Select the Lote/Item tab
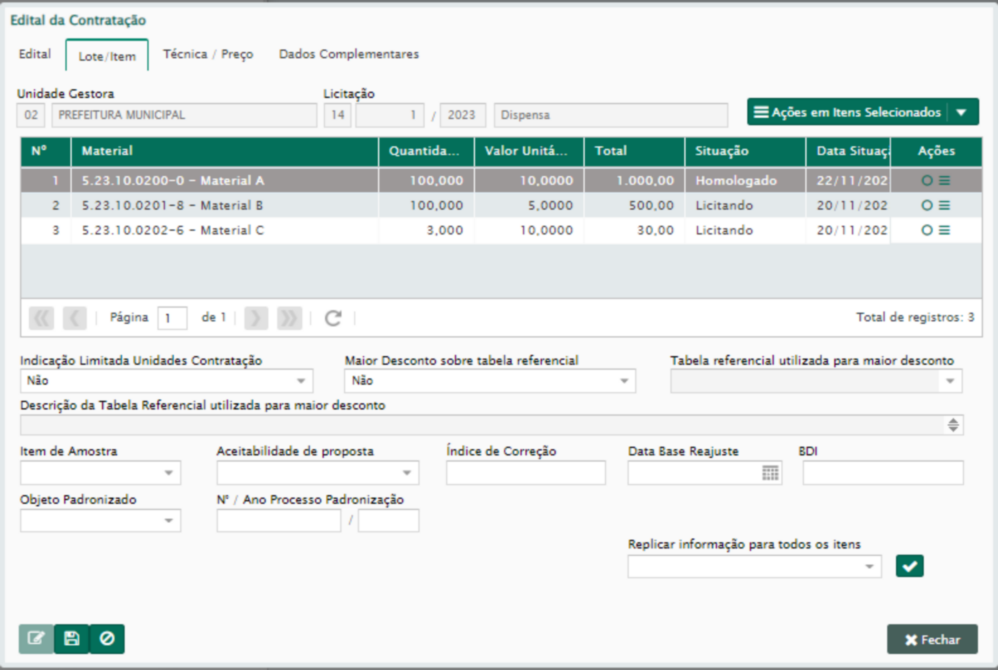 point(107,56)
